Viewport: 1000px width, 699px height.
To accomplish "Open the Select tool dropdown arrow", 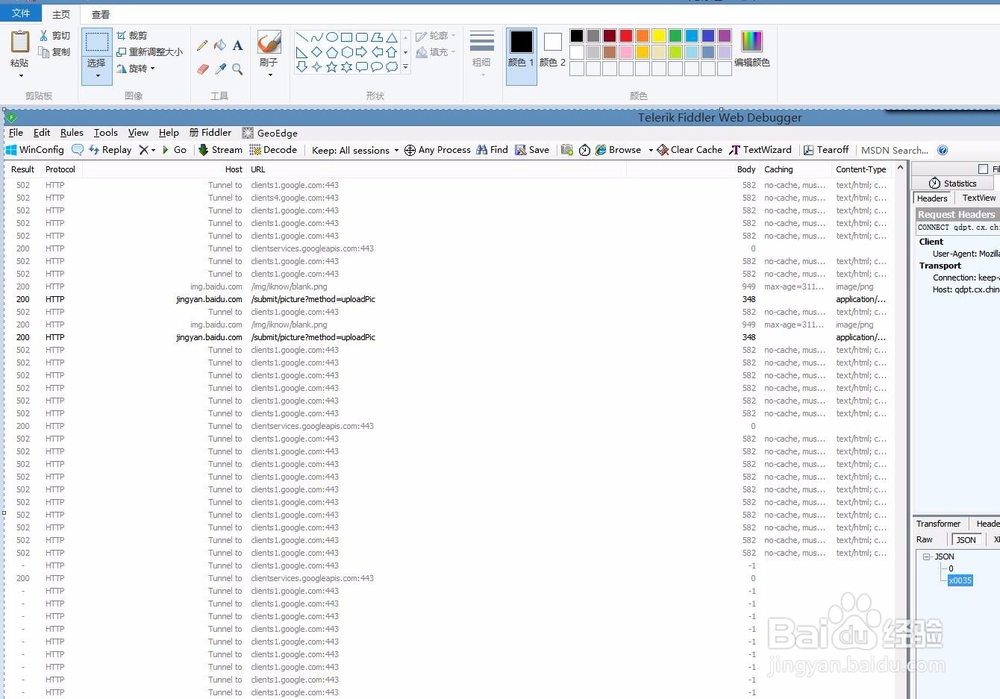I will click(x=98, y=76).
